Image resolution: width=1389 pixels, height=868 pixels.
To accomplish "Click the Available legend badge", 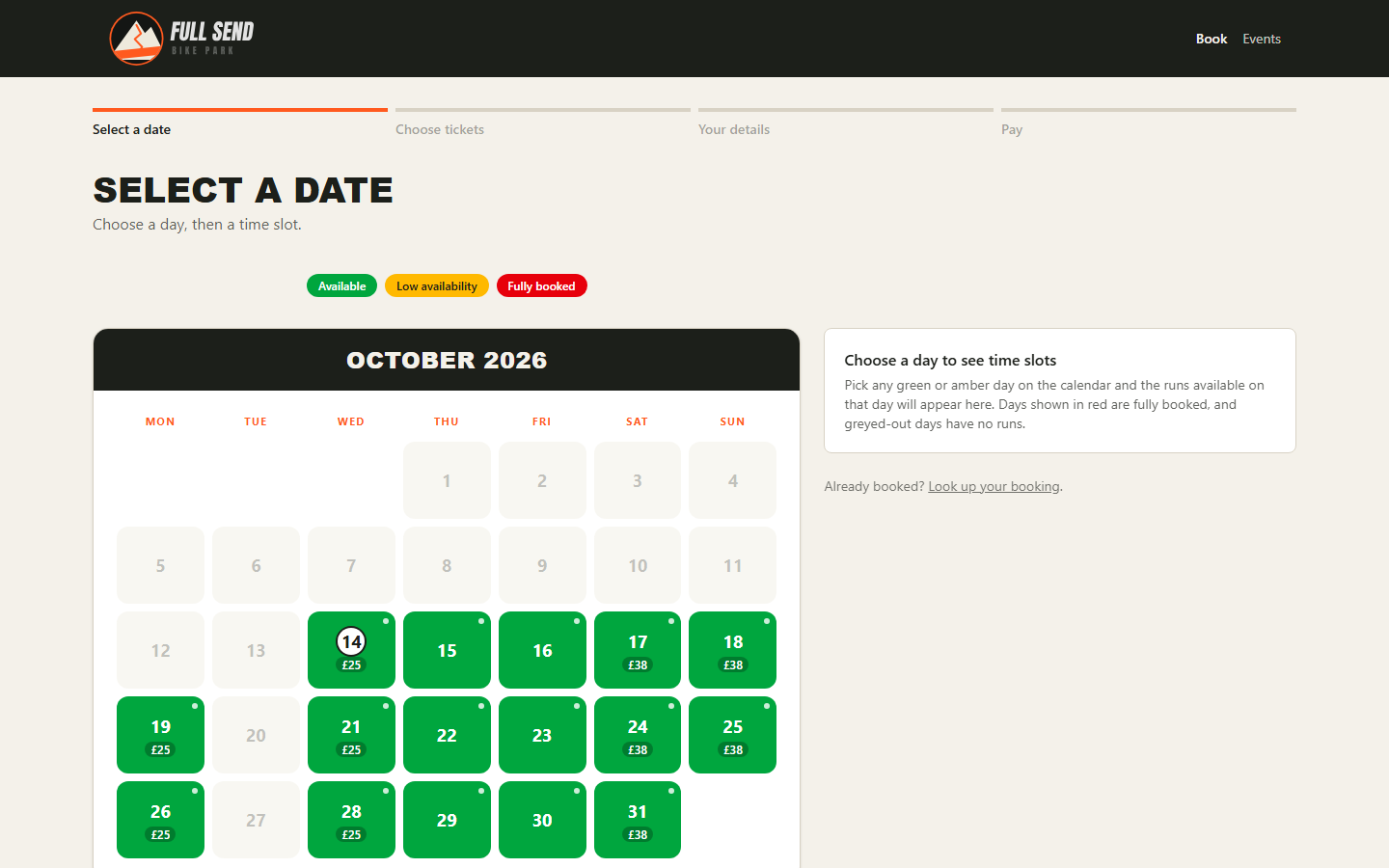I will (x=341, y=285).
